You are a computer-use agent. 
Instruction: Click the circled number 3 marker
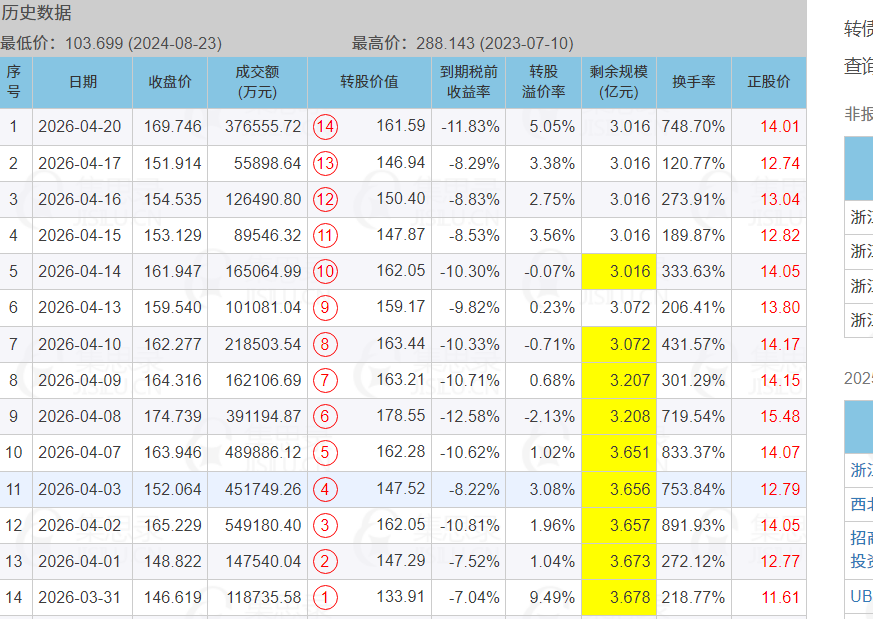click(325, 525)
